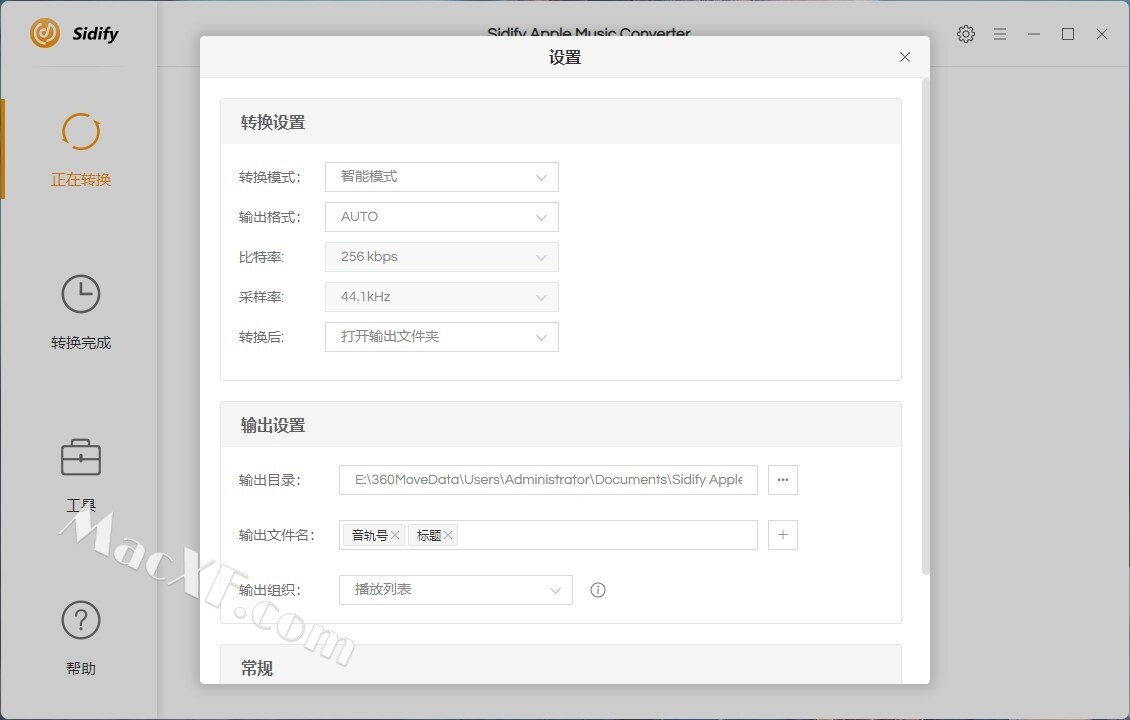This screenshot has height=720, width=1130.
Task: Click the settings gear icon in title bar
Action: coord(966,34)
